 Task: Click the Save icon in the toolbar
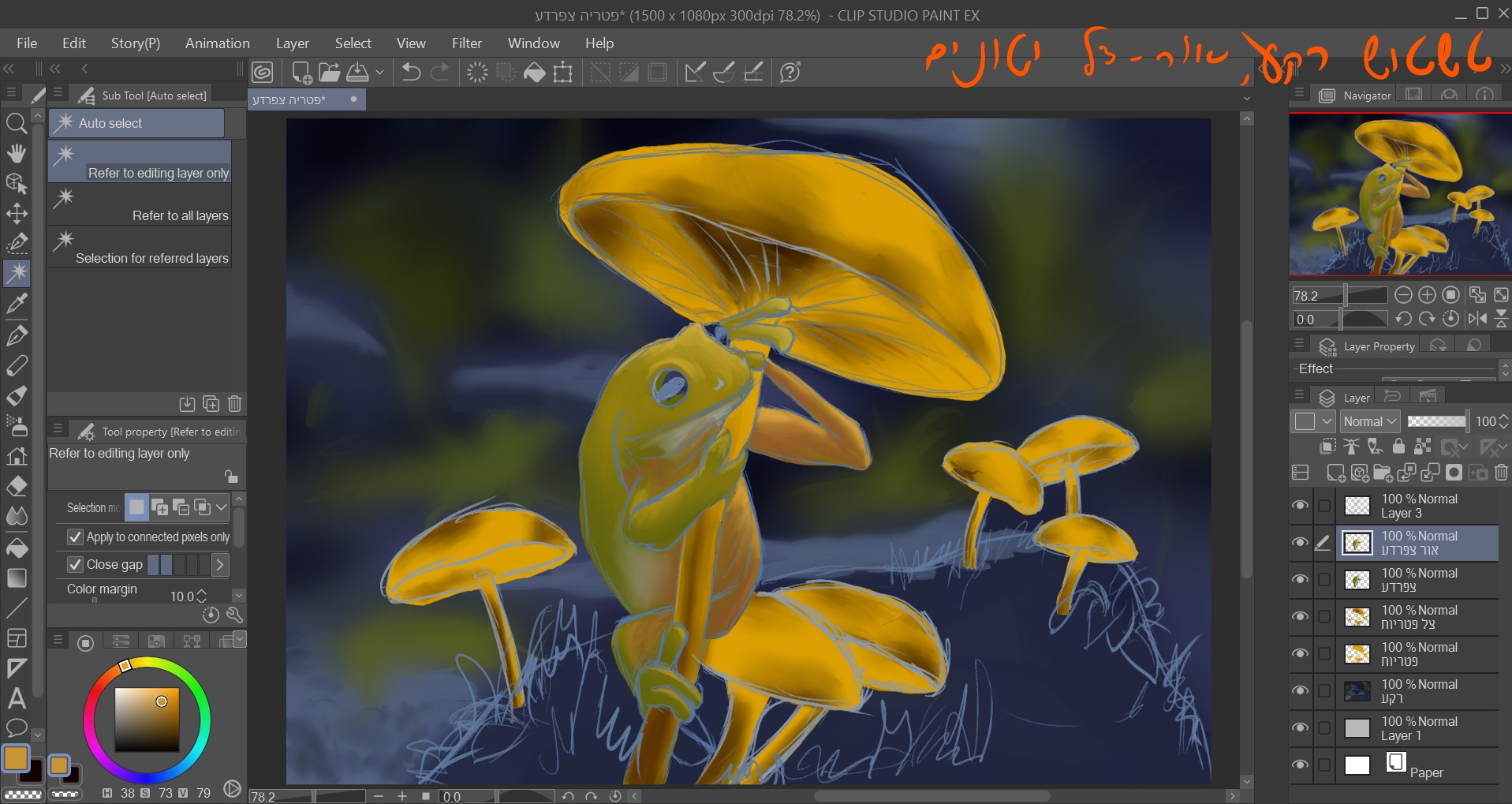coord(358,73)
